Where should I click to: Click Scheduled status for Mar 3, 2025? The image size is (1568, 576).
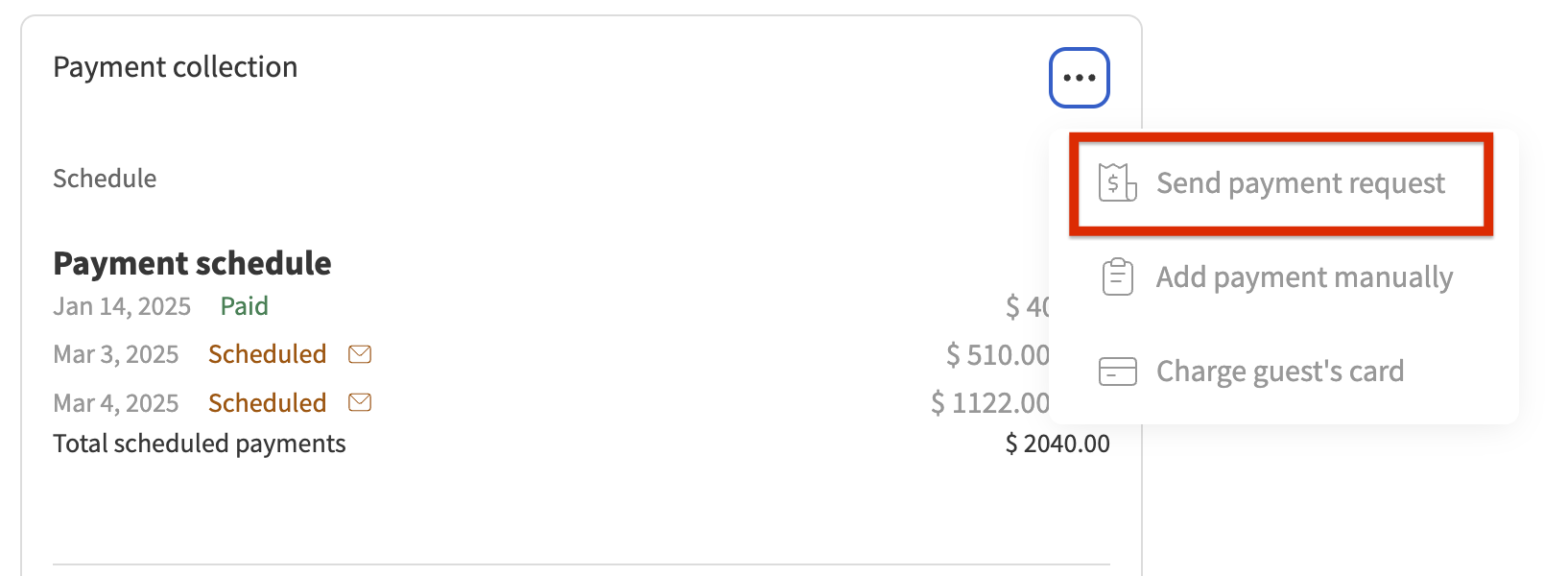click(x=267, y=354)
